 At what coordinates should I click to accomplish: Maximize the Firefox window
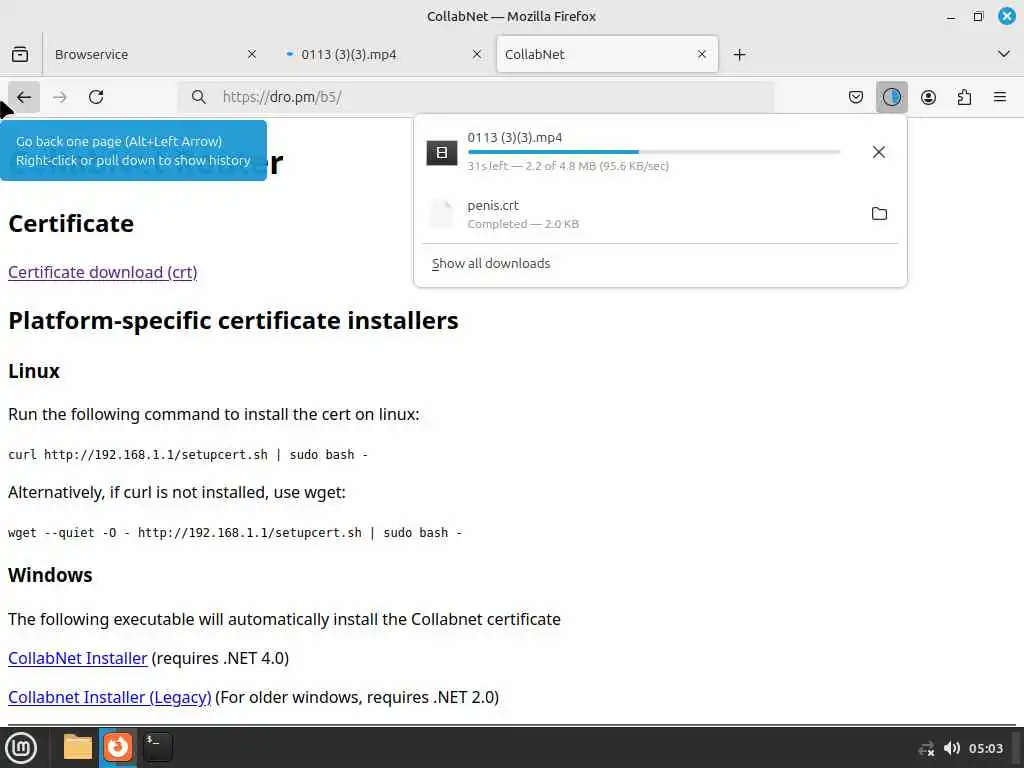click(978, 17)
